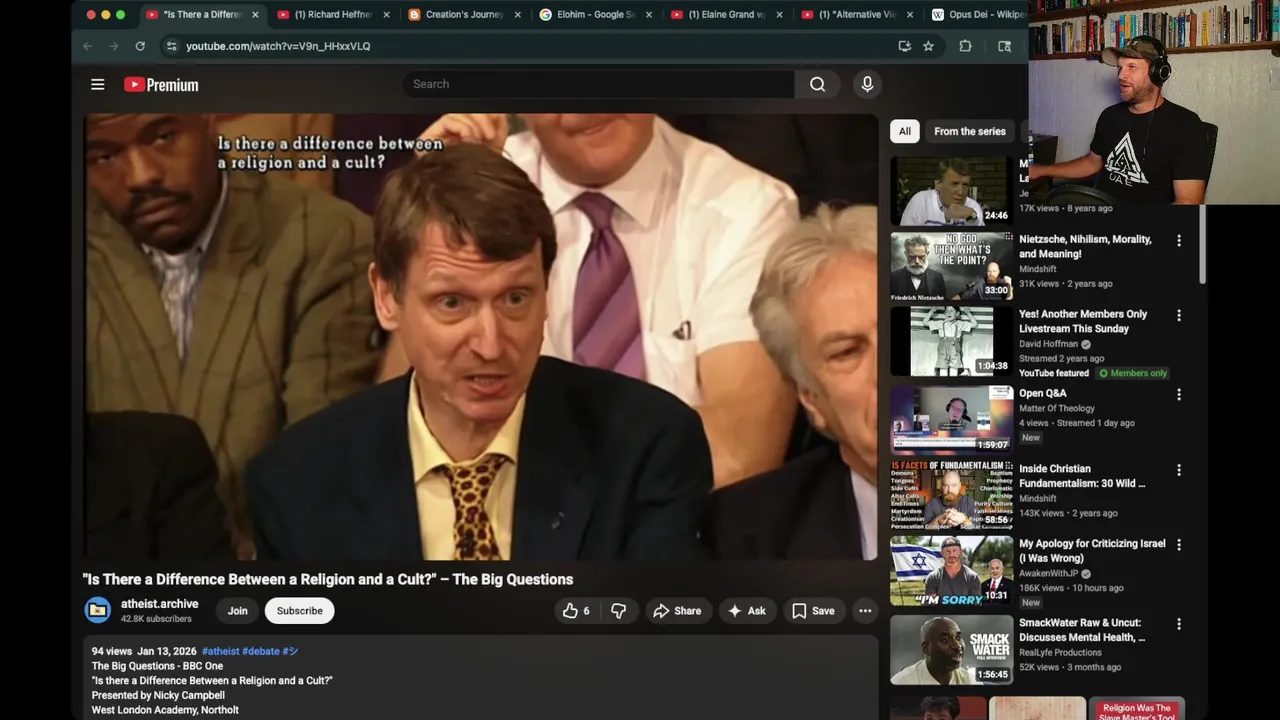
Task: Open the atheist.archive channel avatar
Action: (x=98, y=610)
